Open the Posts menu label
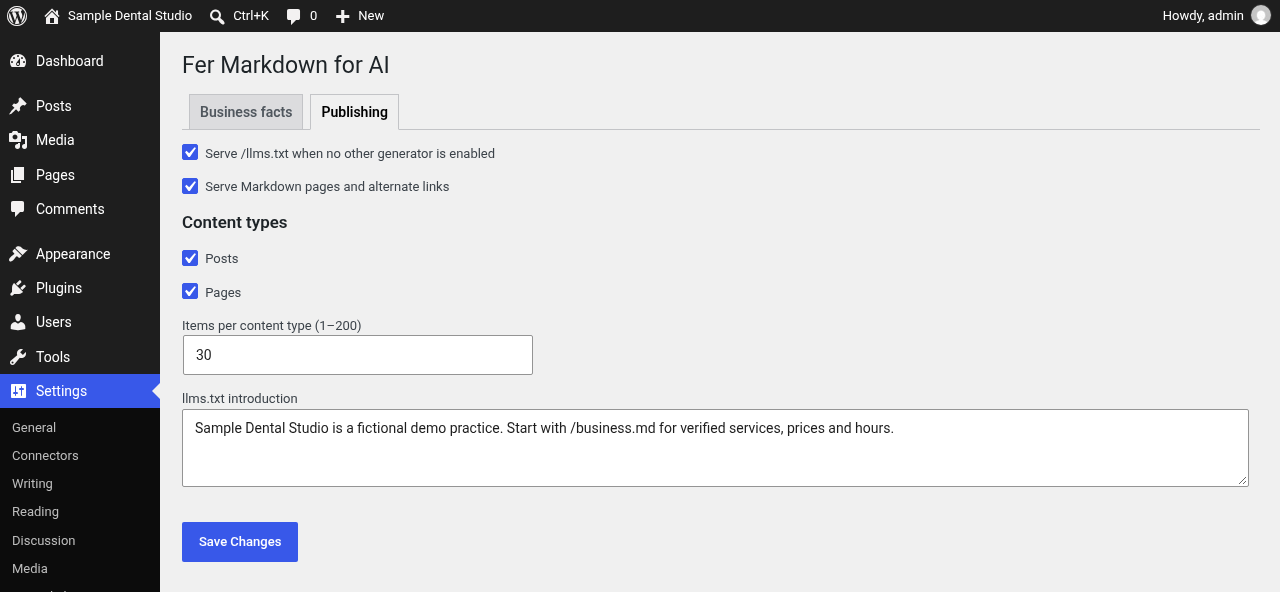 click(54, 106)
